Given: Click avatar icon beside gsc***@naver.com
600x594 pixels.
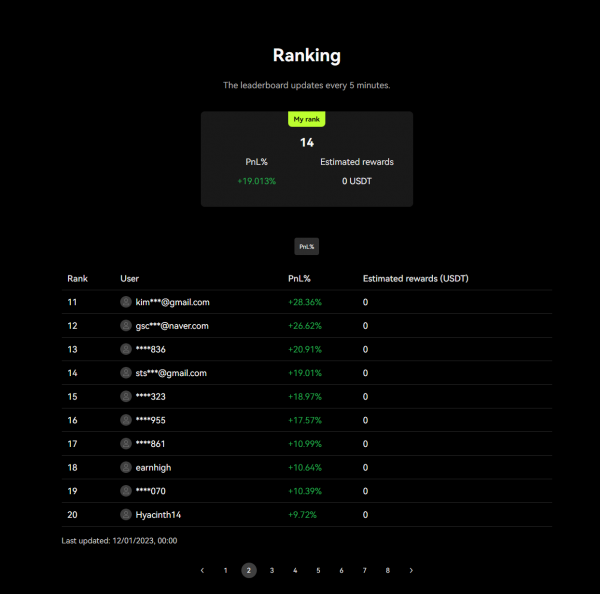Looking at the screenshot, I should tap(126, 326).
